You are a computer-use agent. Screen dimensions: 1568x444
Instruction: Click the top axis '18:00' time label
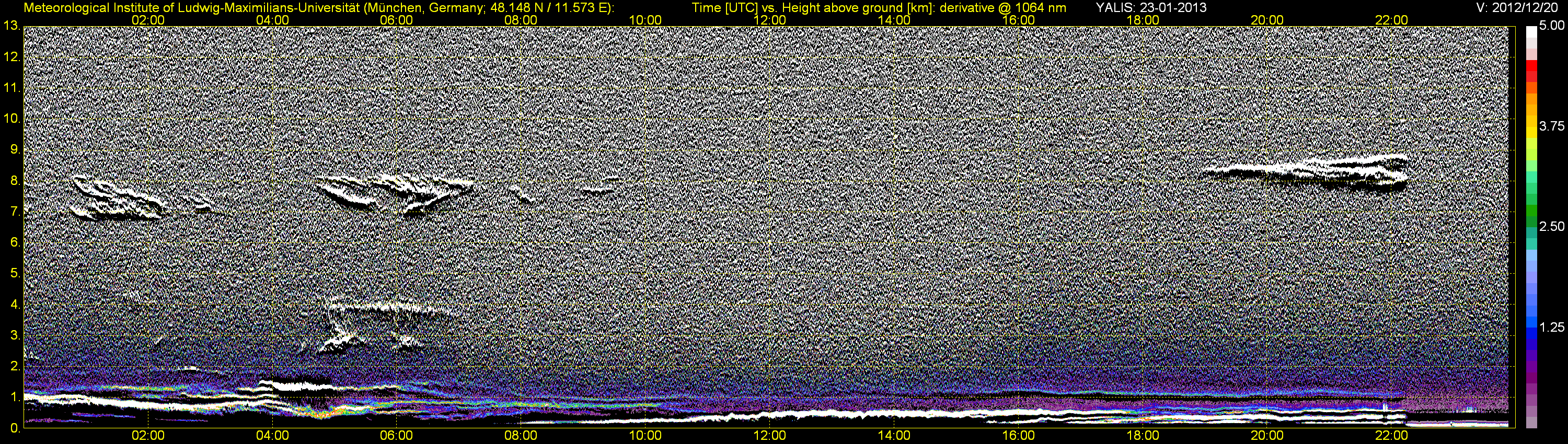click(x=1143, y=20)
